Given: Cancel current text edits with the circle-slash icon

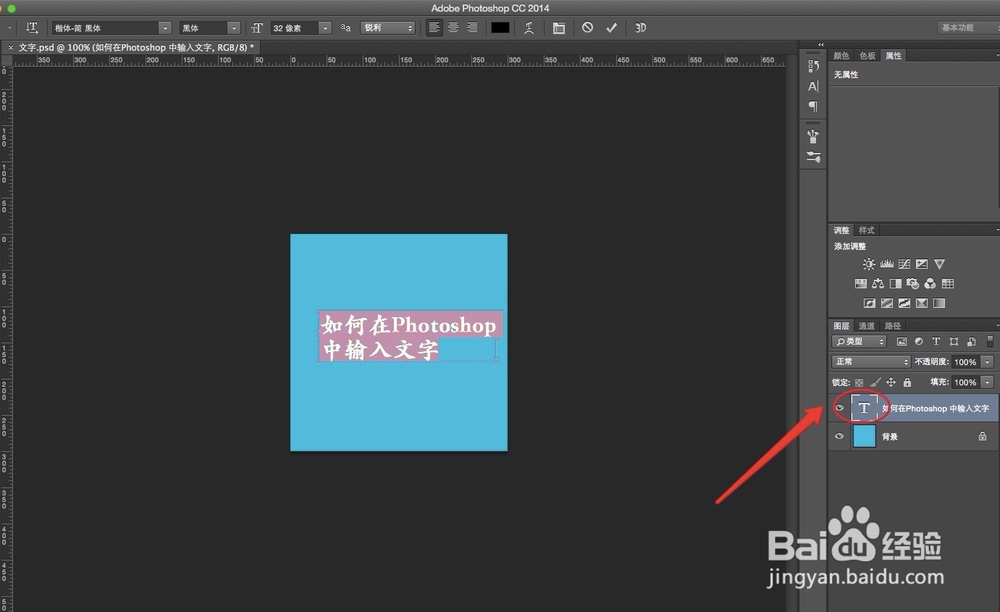Looking at the screenshot, I should [x=587, y=27].
